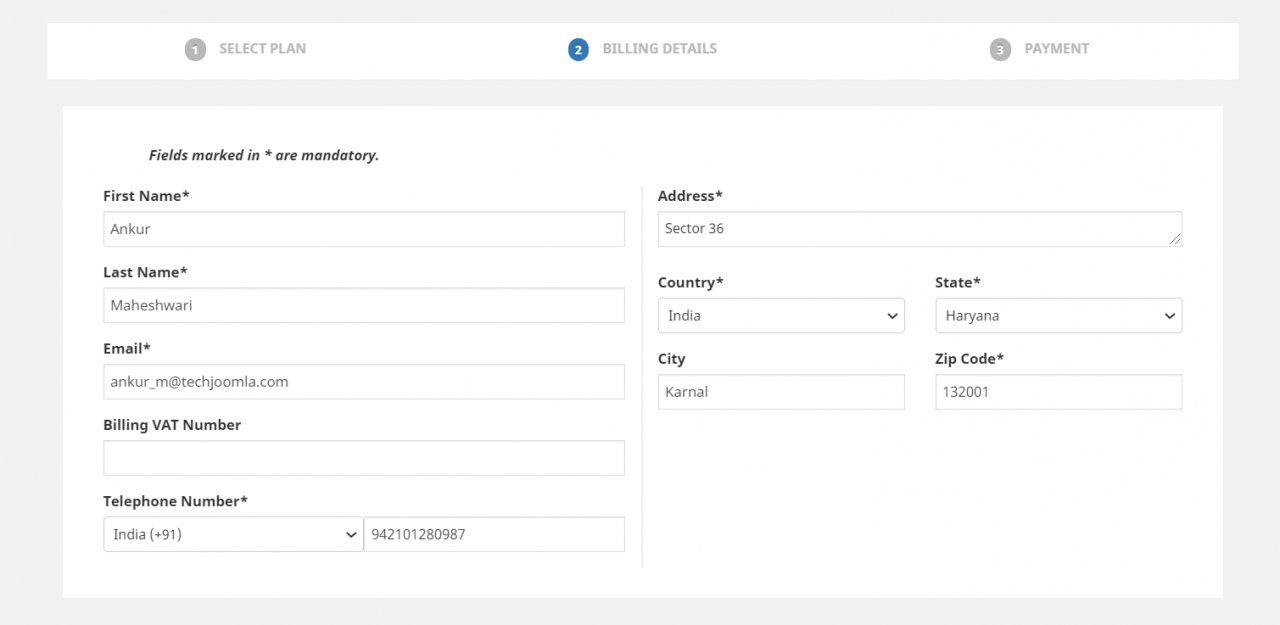Click the chevron arrow in State dropdown
The width and height of the screenshot is (1280, 625).
pos(1169,316)
